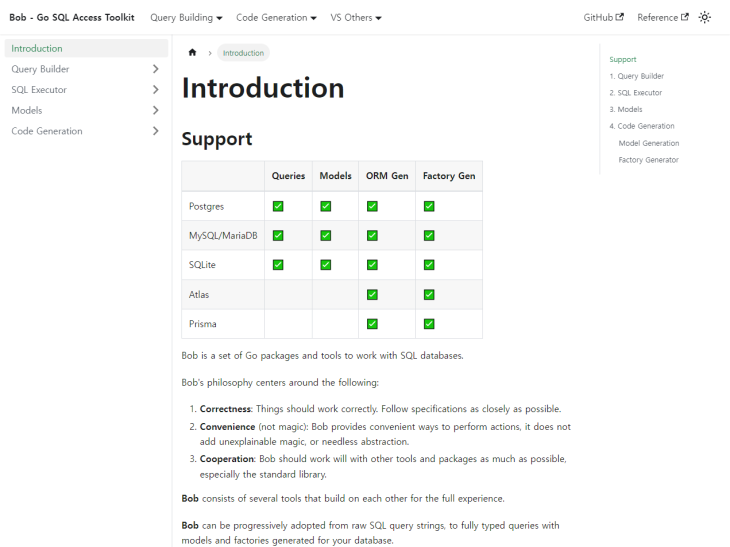Open the VS Others menu

coord(356,17)
